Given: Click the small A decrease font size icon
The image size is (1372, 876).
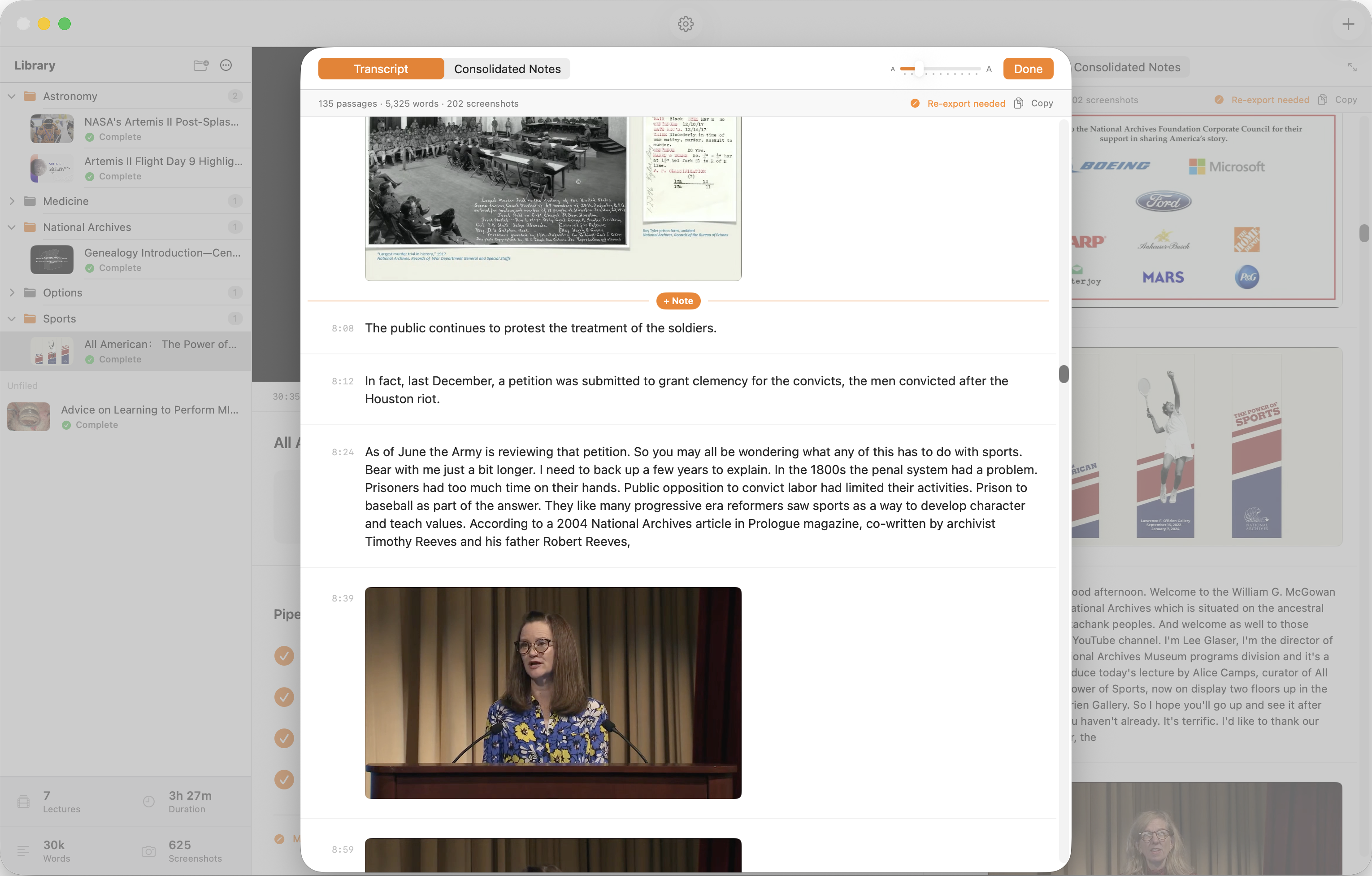Looking at the screenshot, I should [893, 69].
